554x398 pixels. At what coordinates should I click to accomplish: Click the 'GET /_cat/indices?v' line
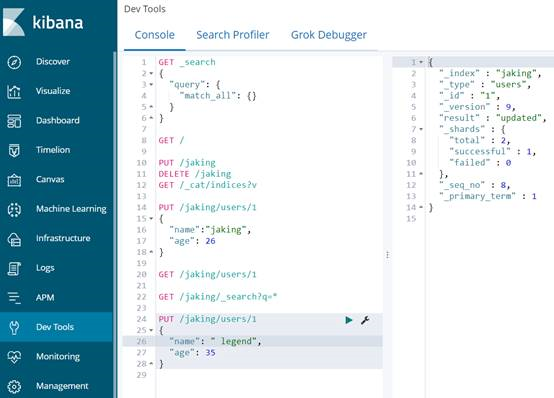point(207,185)
